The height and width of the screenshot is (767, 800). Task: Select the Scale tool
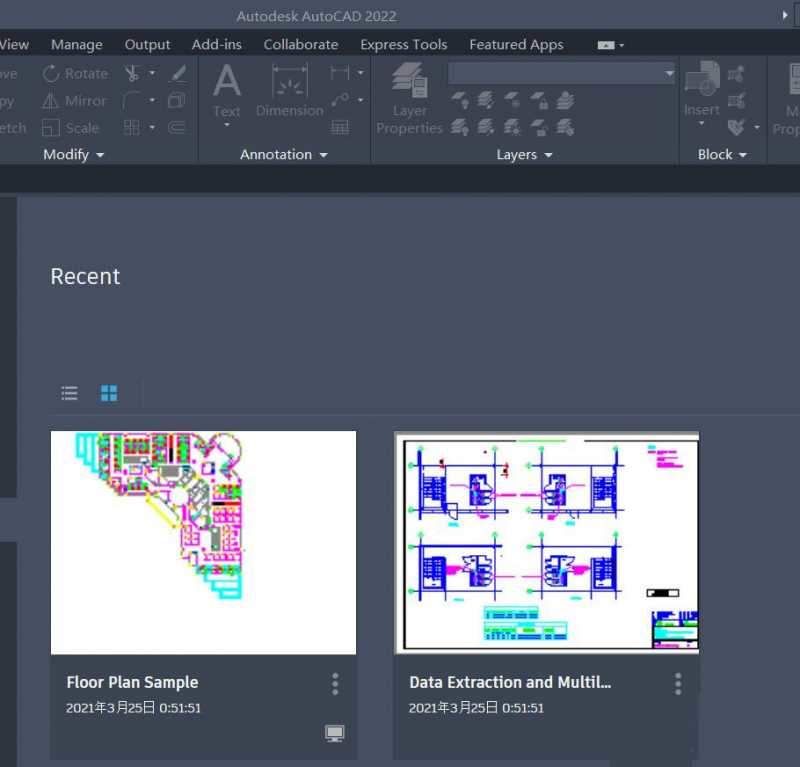(x=74, y=127)
